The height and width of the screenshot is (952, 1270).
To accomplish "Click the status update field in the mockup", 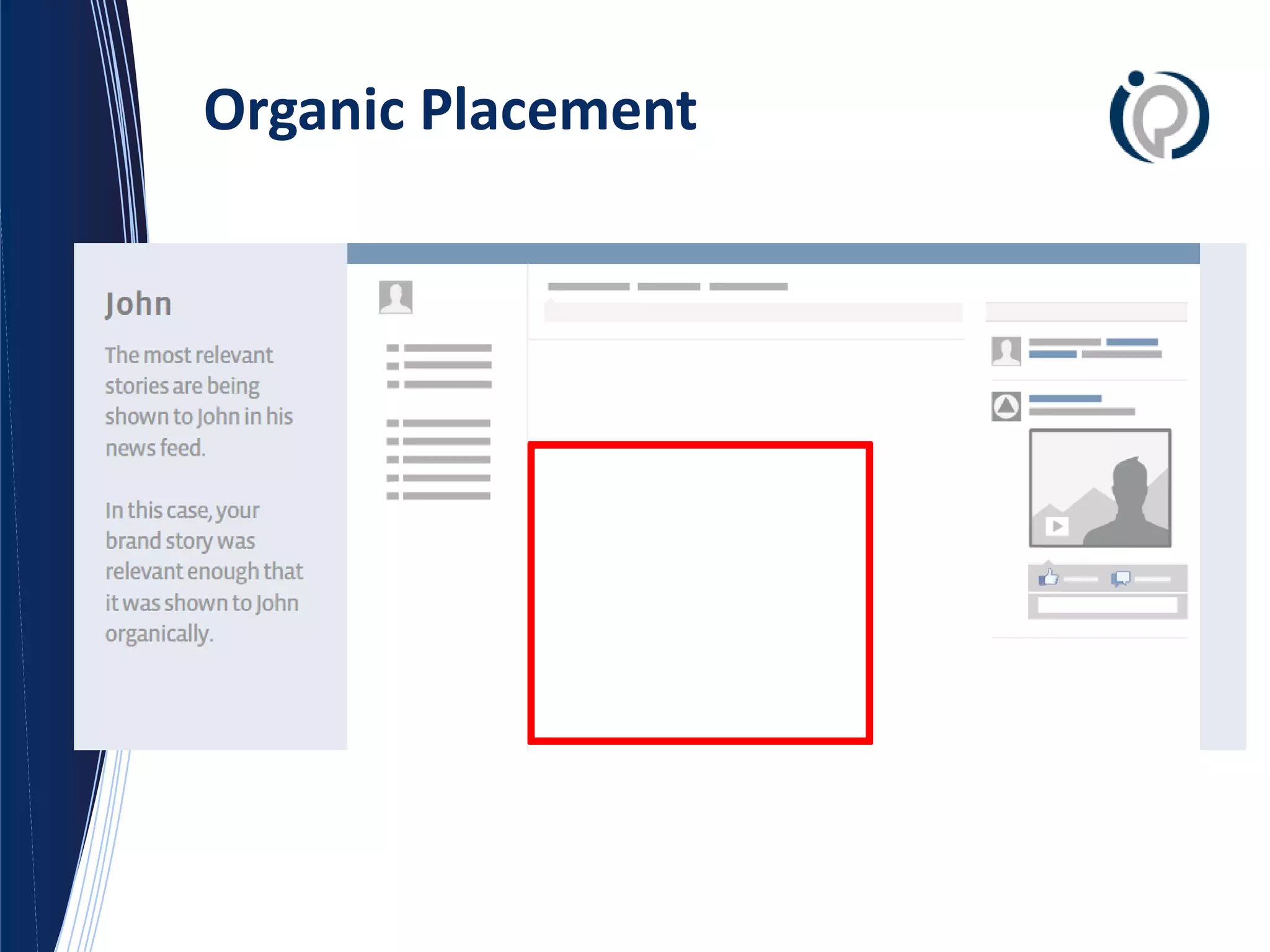I will (753, 312).
